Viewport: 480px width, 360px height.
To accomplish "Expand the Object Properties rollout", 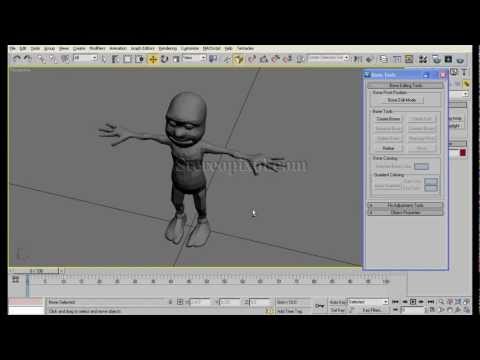I will click(x=405, y=212).
